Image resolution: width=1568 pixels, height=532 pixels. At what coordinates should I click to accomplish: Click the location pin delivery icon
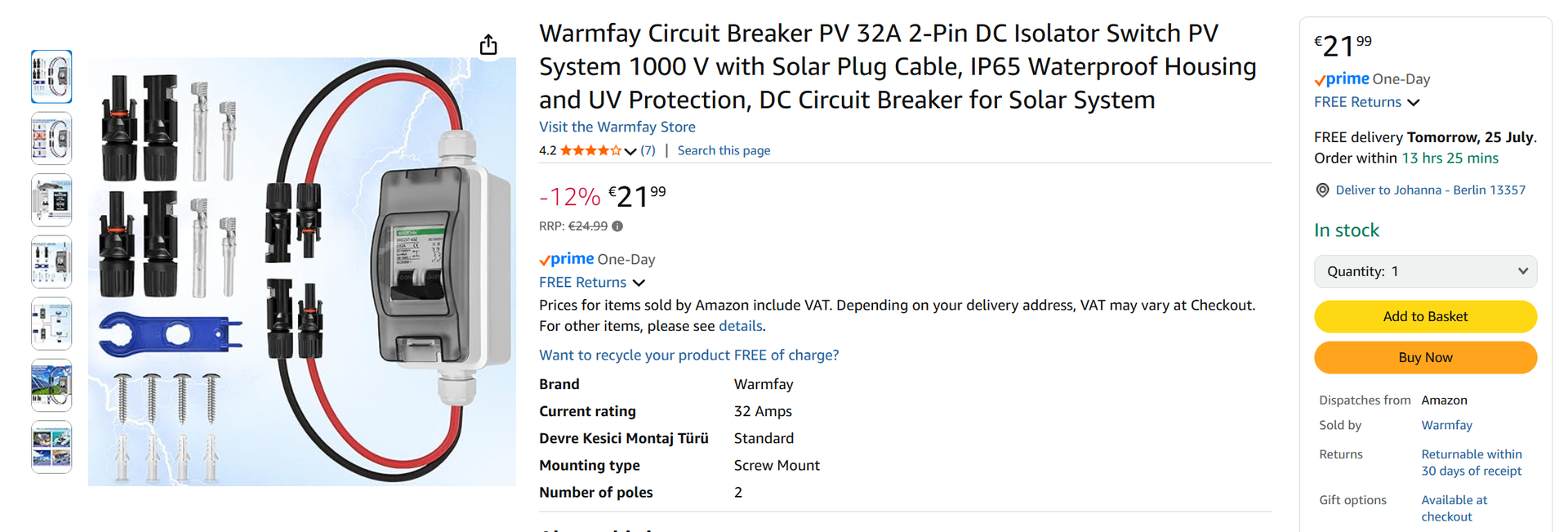(x=1322, y=190)
